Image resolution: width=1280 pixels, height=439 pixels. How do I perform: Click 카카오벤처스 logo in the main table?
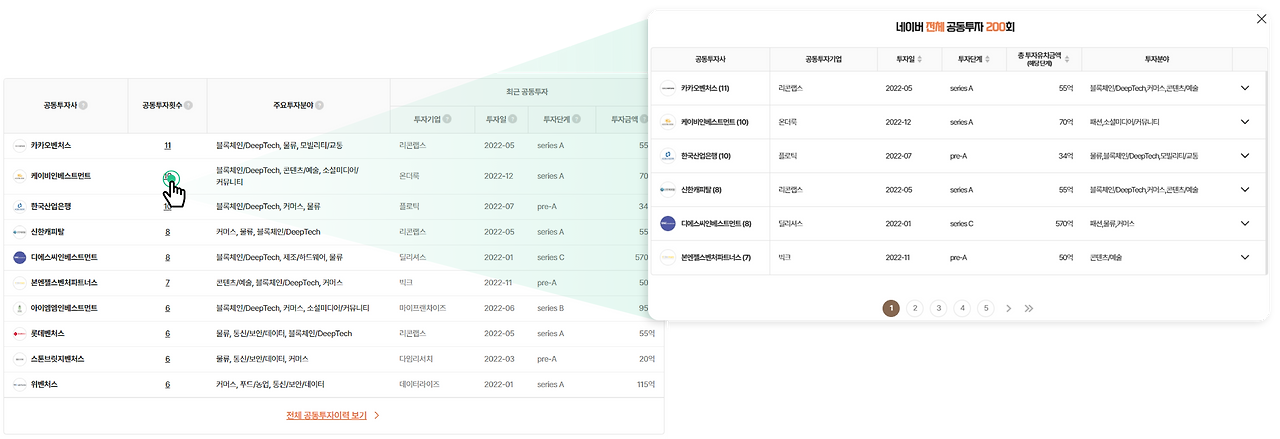point(19,145)
